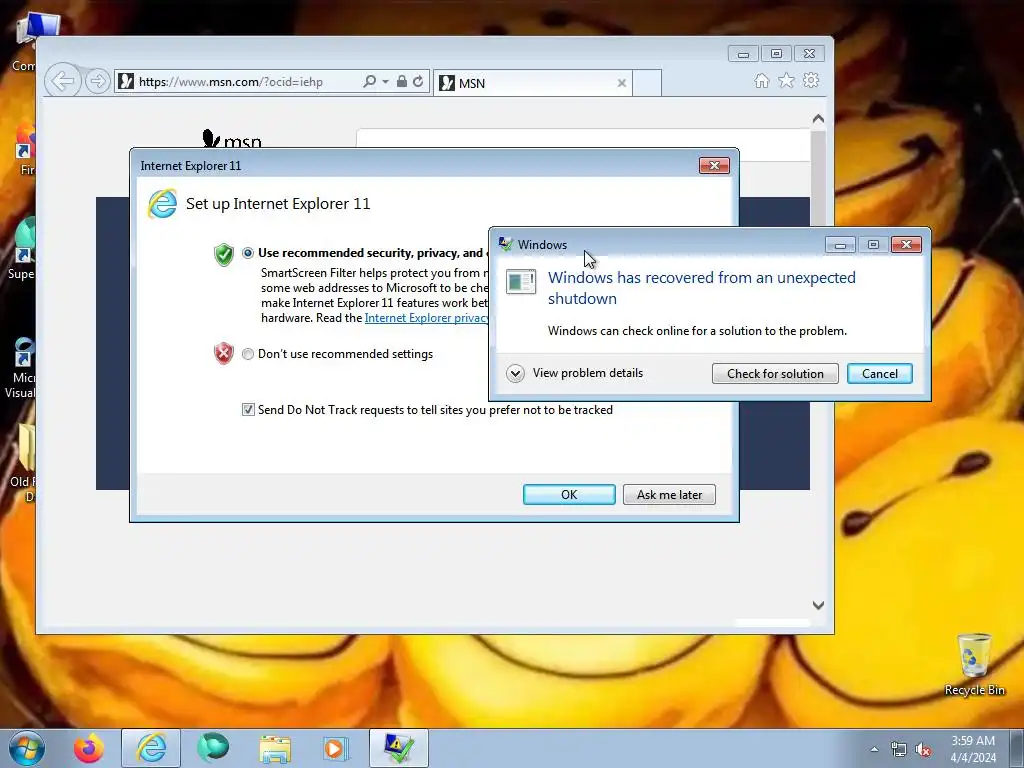Click the Internet Explorer logo in setup dialog
This screenshot has height=768, width=1024.
162,204
